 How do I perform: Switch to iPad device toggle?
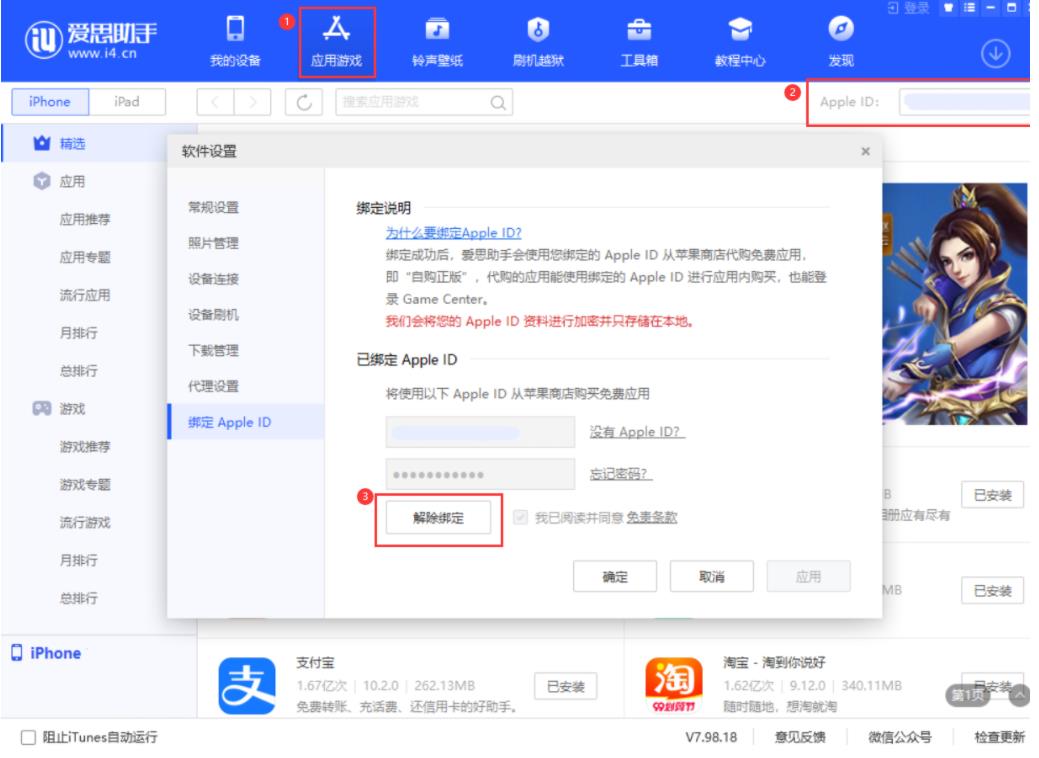[x=127, y=101]
